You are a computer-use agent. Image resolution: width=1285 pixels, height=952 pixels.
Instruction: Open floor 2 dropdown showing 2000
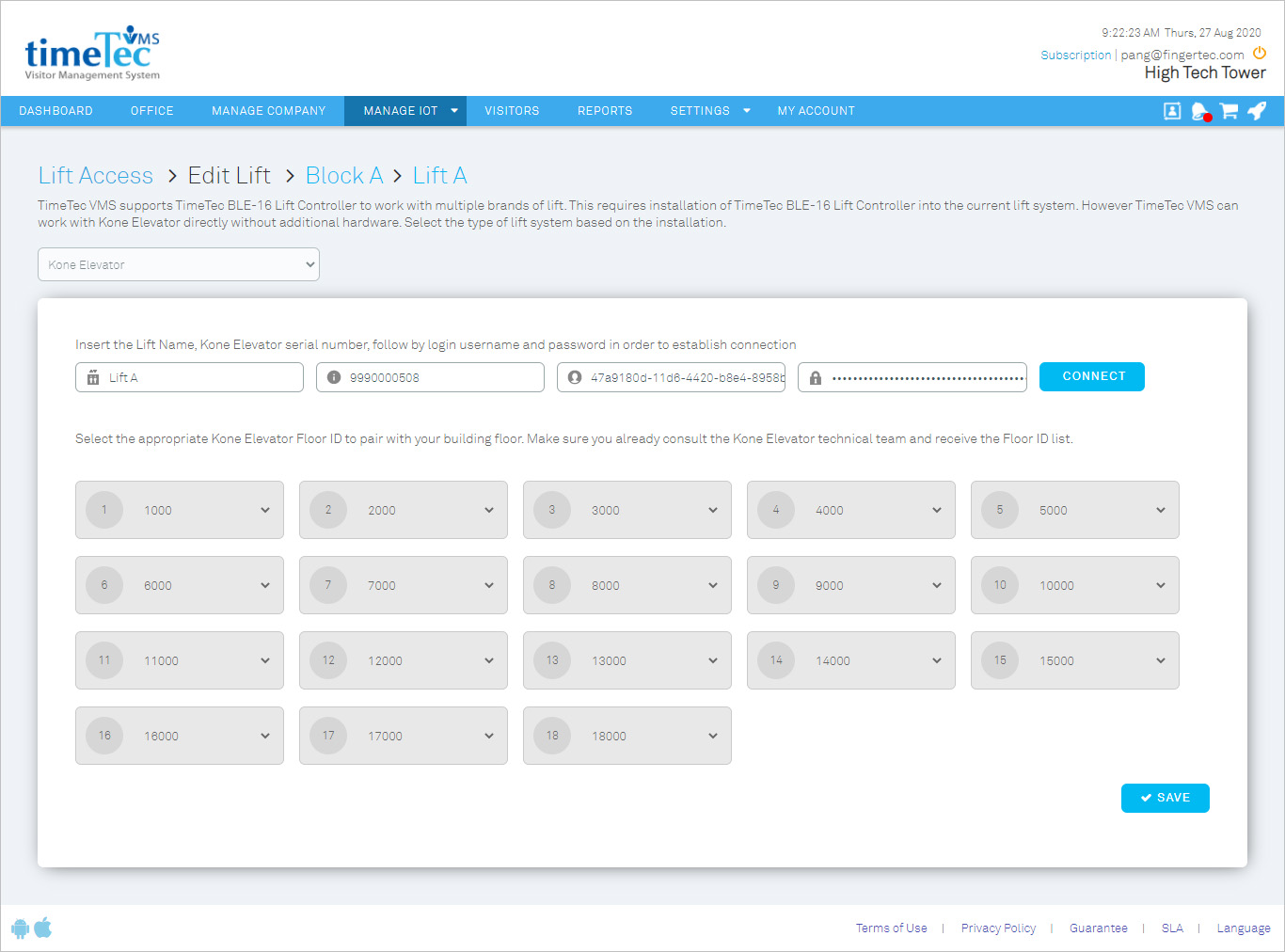(404, 510)
